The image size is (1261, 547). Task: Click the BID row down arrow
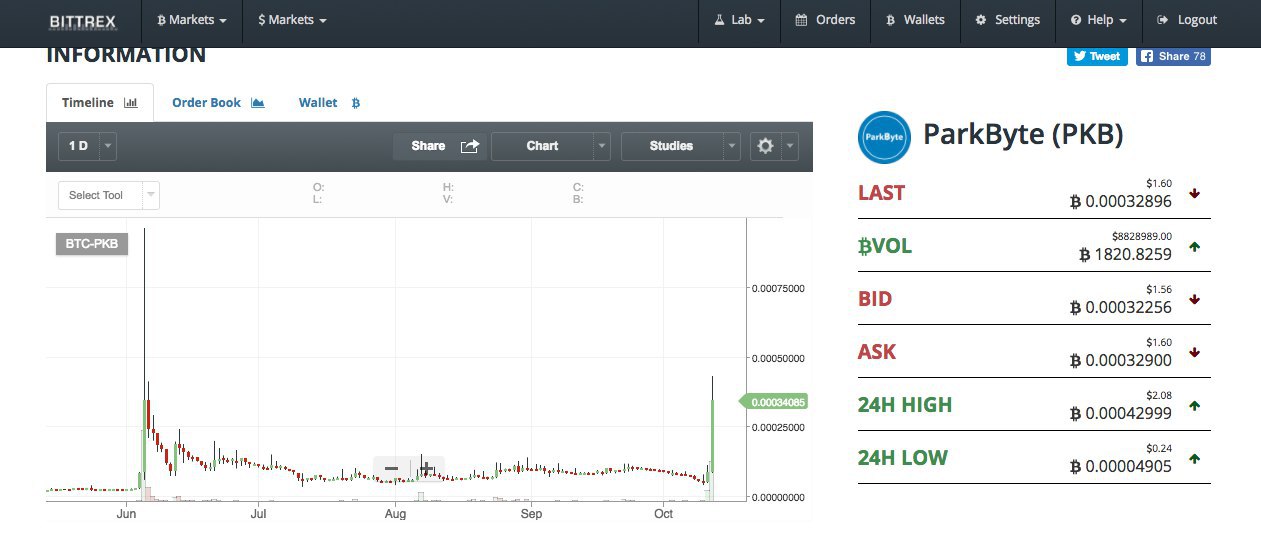(1194, 299)
